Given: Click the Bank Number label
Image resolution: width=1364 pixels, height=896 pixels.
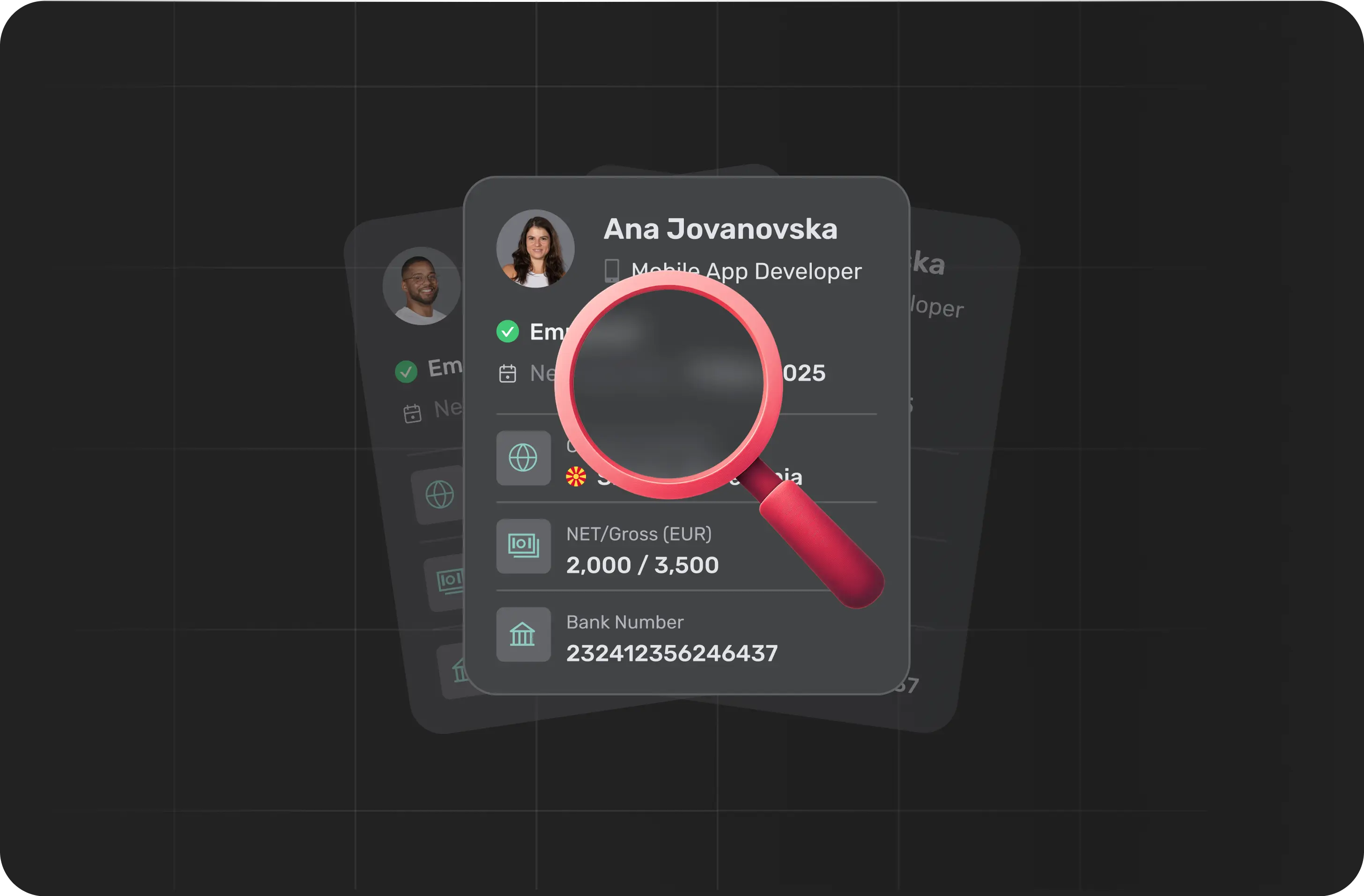Looking at the screenshot, I should coord(625,622).
